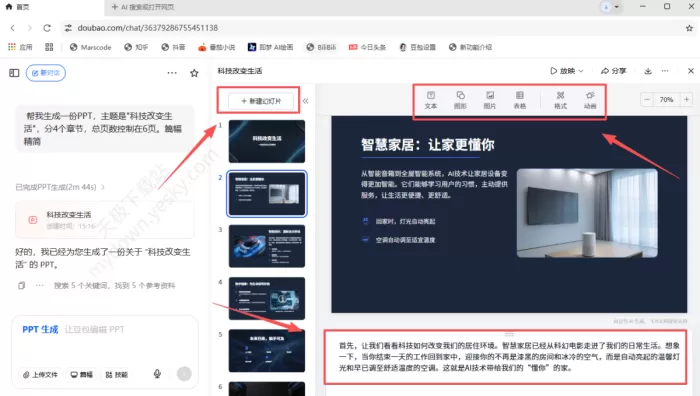The width and height of the screenshot is (700, 396).
Task: Open the Marscode bookmark
Action: pos(91,47)
